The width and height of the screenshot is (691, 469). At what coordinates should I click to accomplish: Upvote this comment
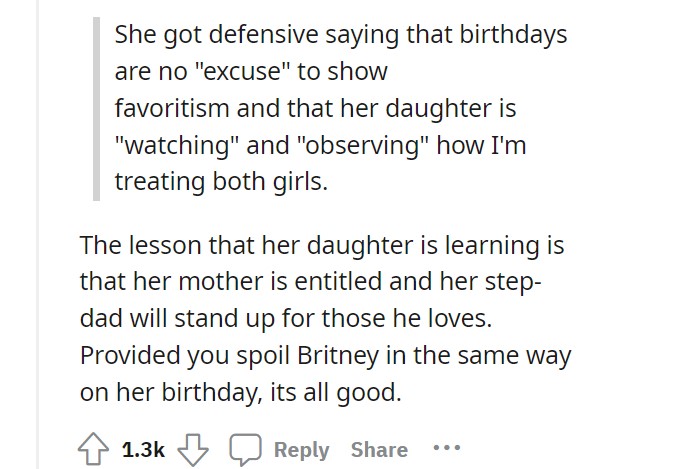pyautogui.click(x=93, y=449)
